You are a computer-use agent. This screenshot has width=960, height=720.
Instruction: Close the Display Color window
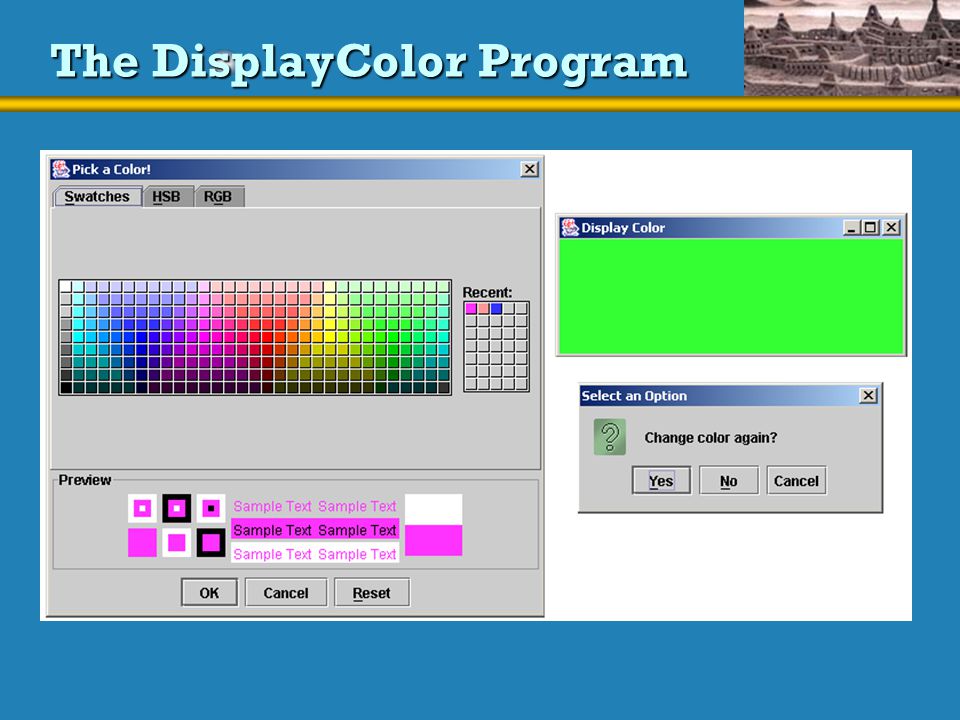pyautogui.click(x=892, y=228)
